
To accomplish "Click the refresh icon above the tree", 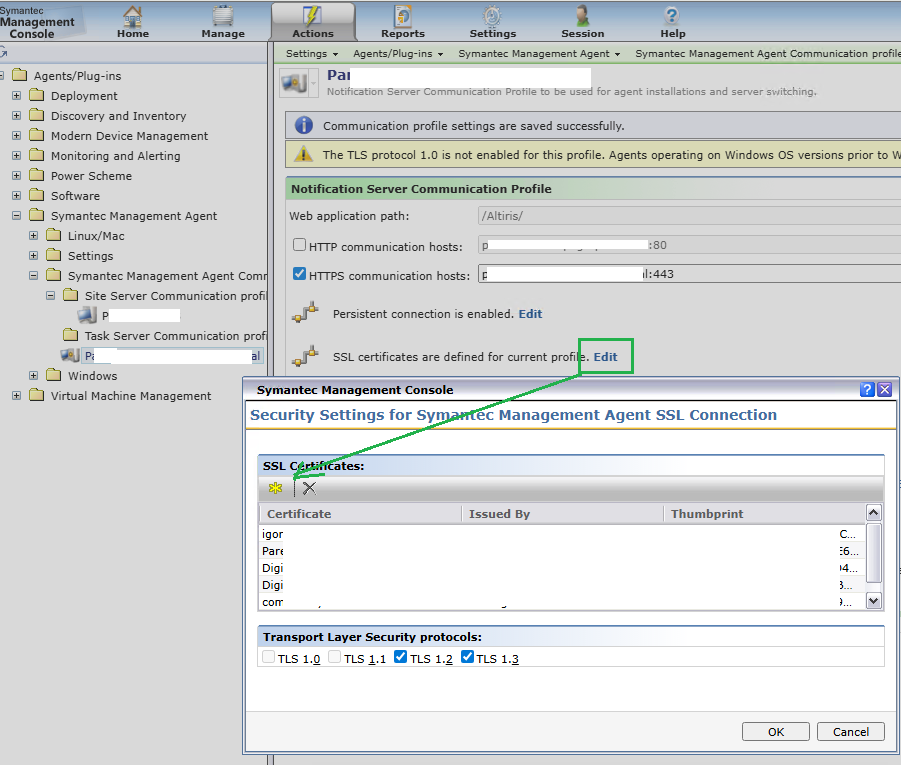I will (x=3, y=53).
